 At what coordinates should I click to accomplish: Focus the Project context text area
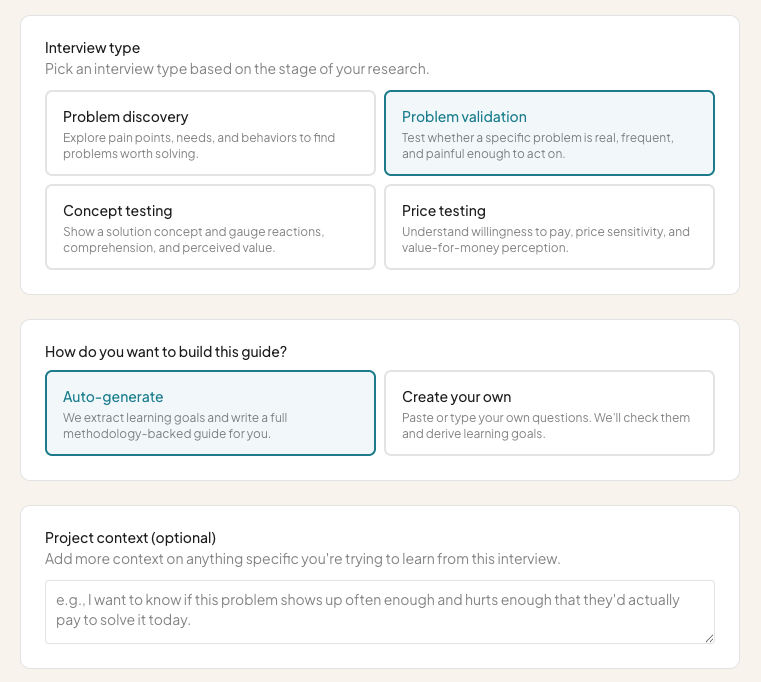point(380,612)
